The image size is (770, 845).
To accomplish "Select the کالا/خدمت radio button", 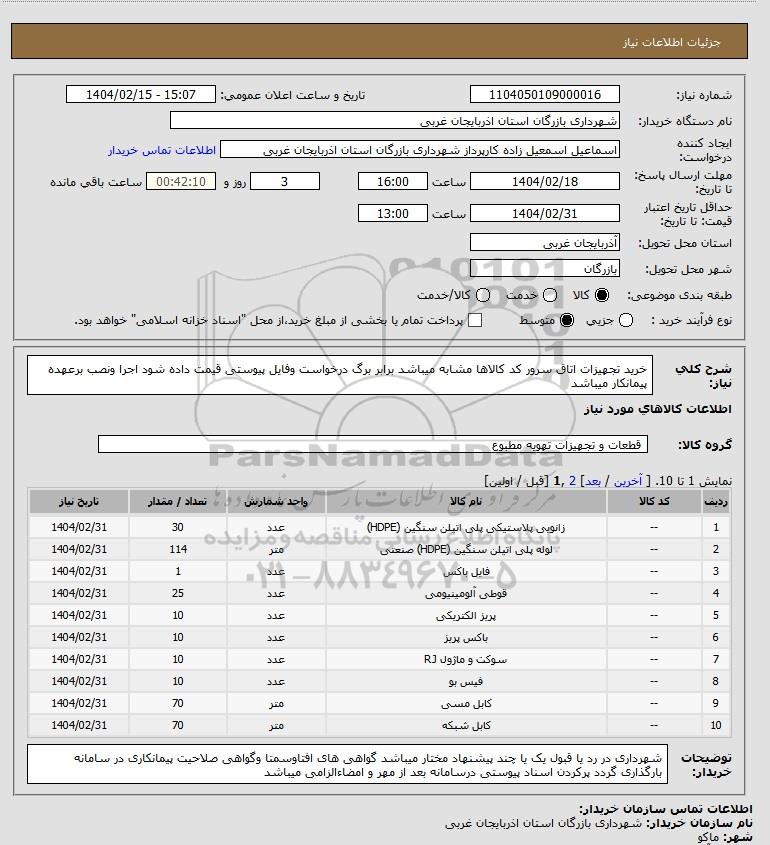I will pyautogui.click(x=483, y=295).
